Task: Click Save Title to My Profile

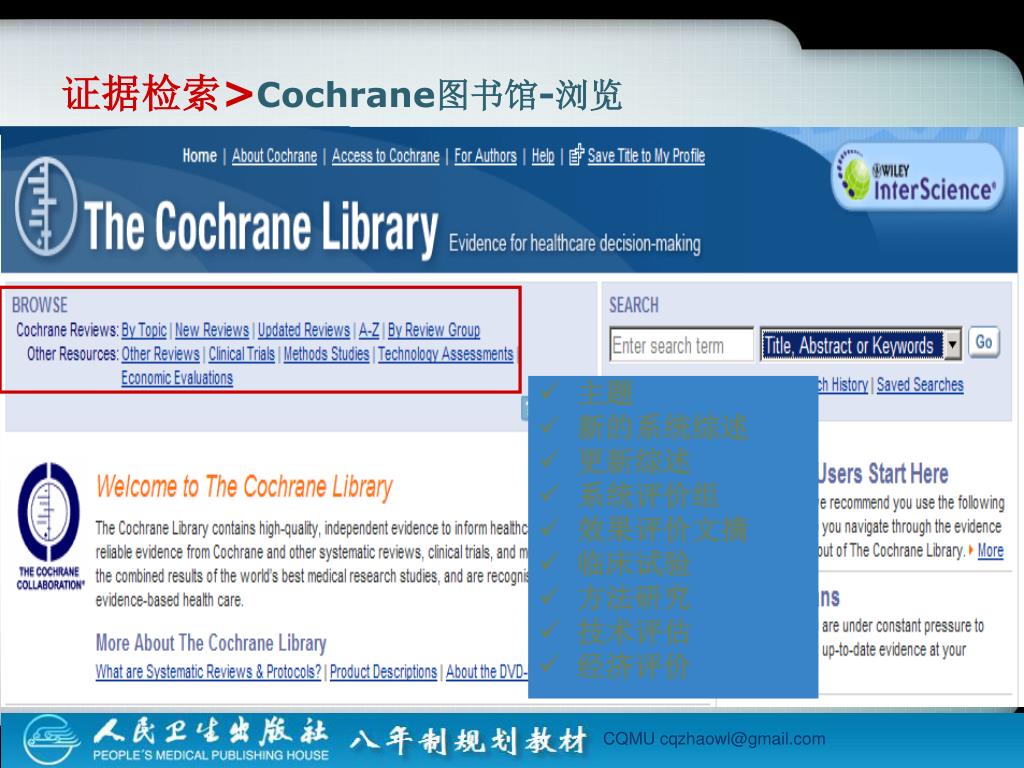Action: (646, 156)
